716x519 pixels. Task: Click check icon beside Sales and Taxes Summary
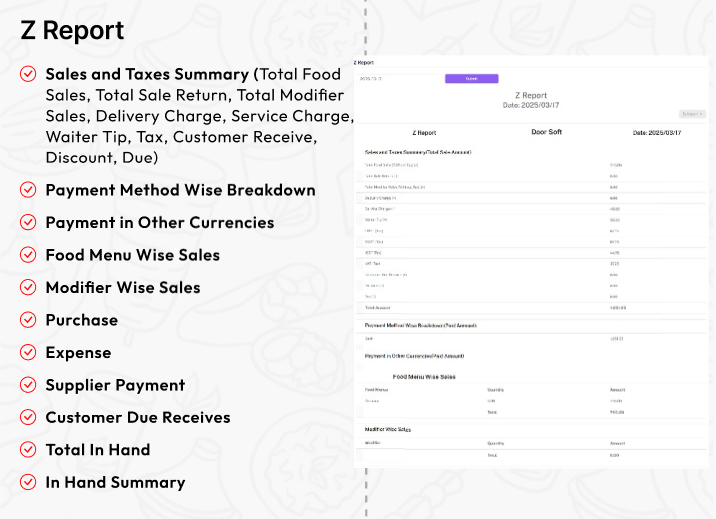coord(28,74)
